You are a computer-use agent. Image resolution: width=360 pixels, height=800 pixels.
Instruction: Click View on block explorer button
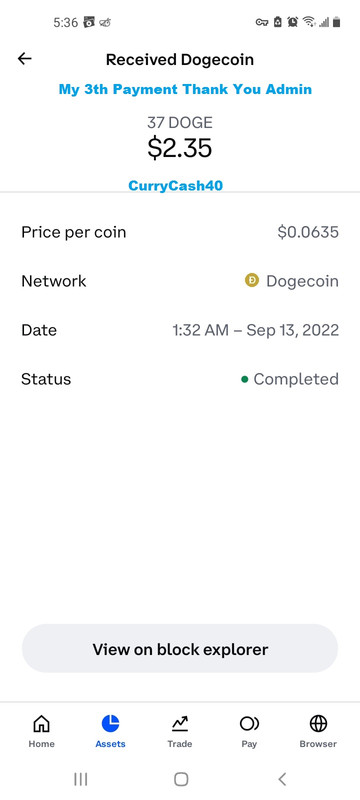tap(179, 648)
